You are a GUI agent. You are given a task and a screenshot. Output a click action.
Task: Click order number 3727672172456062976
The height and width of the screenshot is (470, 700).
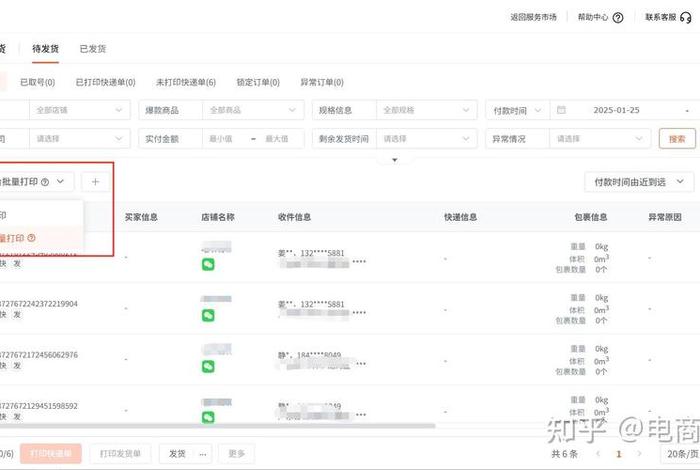click(x=38, y=355)
